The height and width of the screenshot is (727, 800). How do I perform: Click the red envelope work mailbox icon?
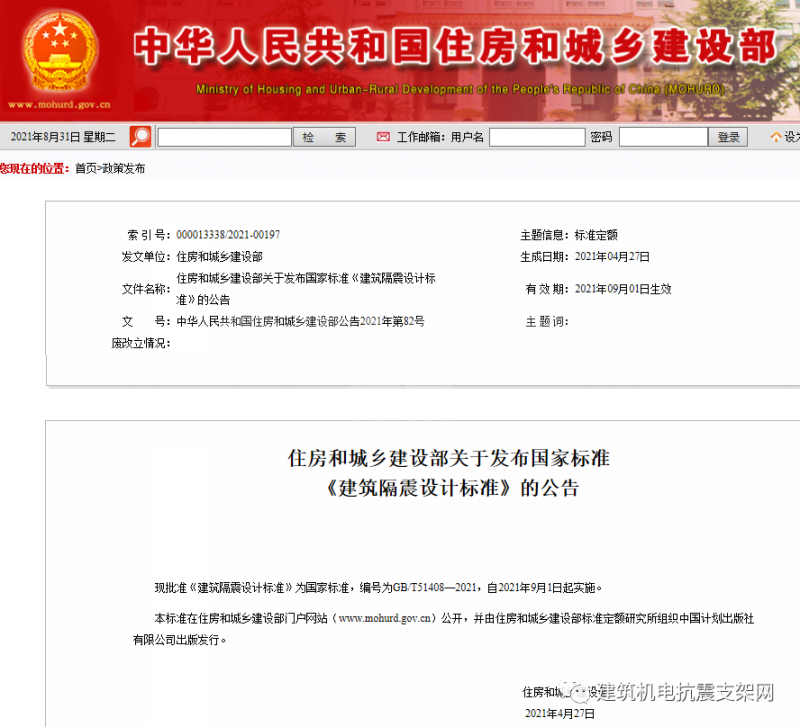383,137
